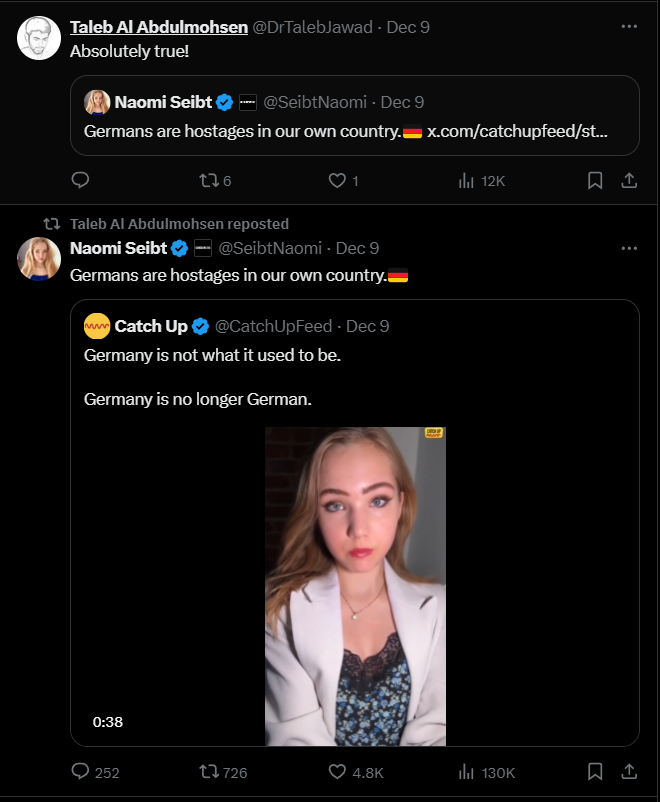This screenshot has height=802, width=660.
Task: Bookmark the 'Absolutely true!' post
Action: coord(594,180)
